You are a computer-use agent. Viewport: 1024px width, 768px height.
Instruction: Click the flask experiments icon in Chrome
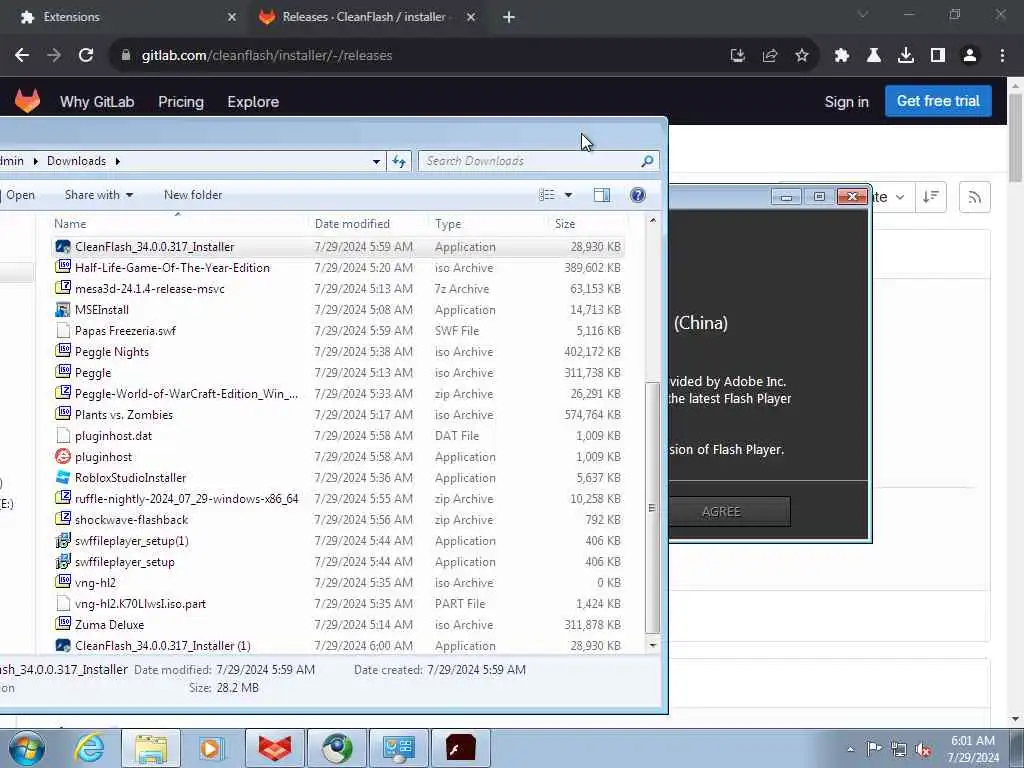point(874,56)
